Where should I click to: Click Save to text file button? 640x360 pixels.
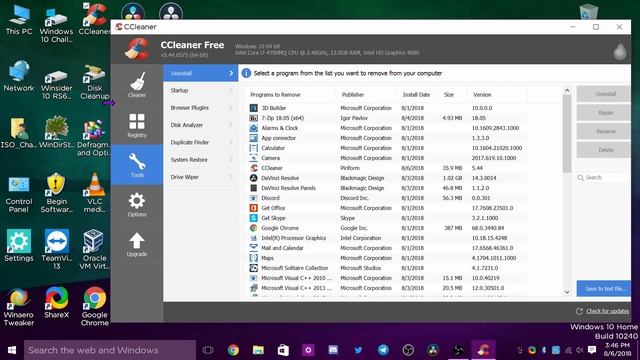[603, 289]
